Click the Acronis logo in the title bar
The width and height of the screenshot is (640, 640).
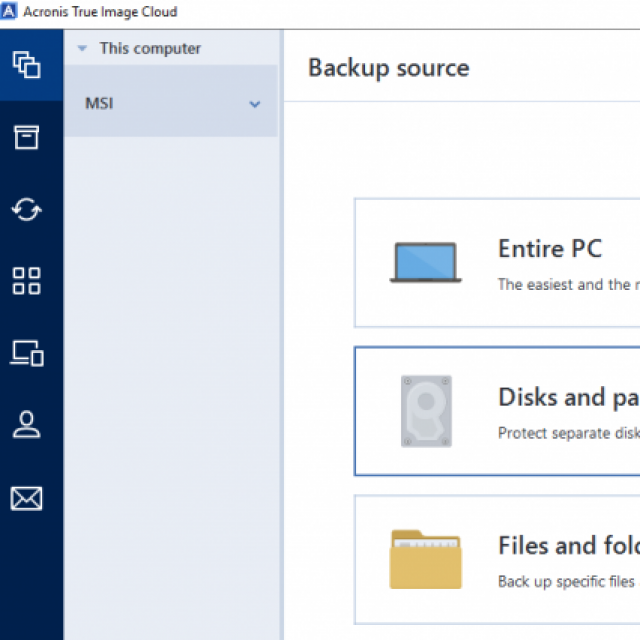coord(11,12)
